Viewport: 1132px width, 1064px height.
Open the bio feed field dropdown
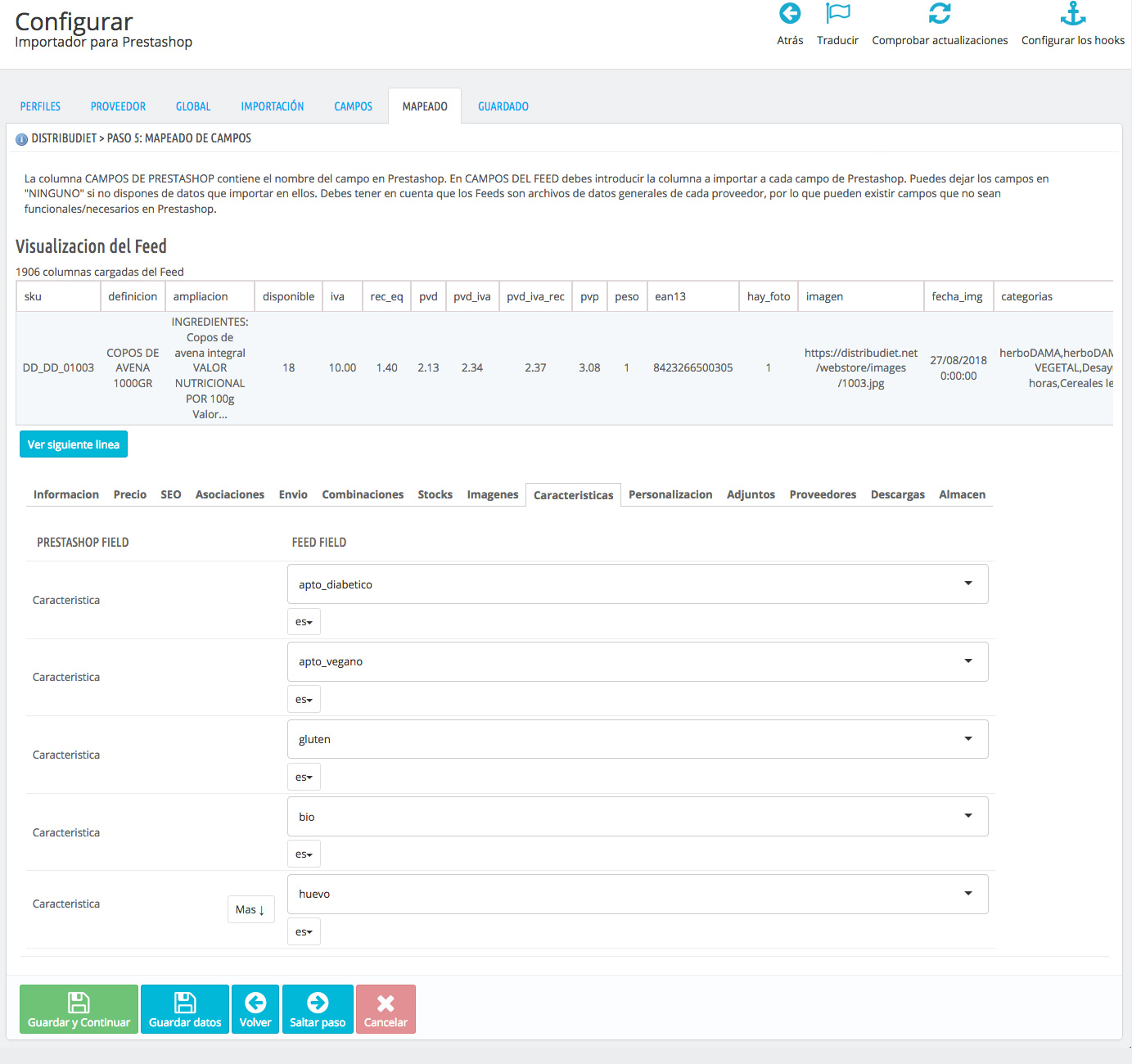[x=638, y=817]
